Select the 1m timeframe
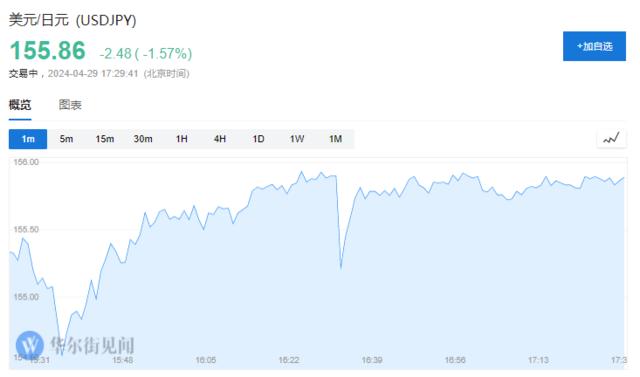The height and width of the screenshot is (377, 640). point(28,139)
